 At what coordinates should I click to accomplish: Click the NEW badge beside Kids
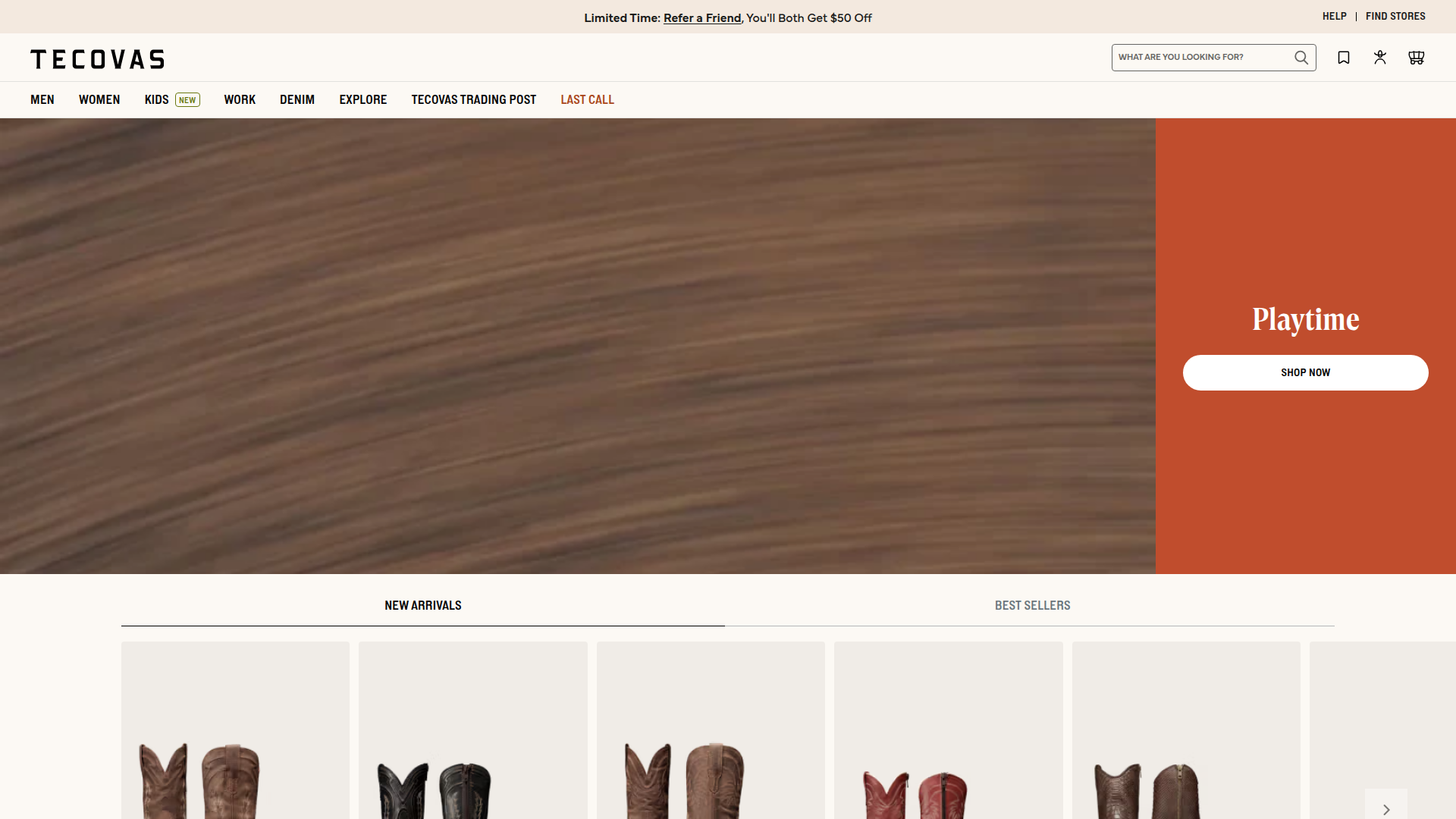pos(187,100)
